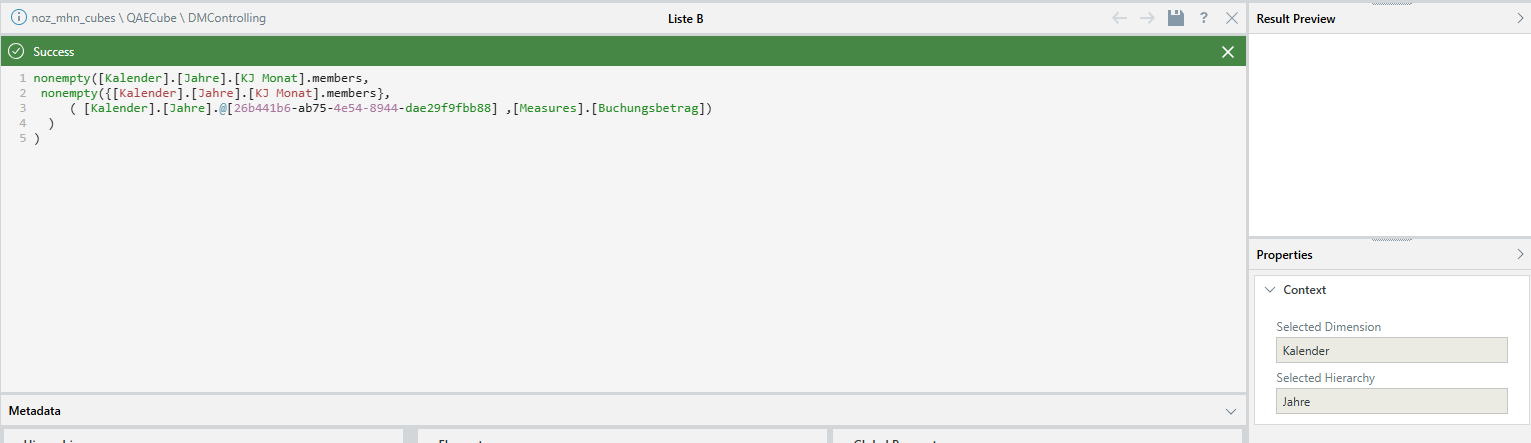Save Liste B with the floppy disk icon
Screen dimensions: 1531x443
(x=1176, y=18)
